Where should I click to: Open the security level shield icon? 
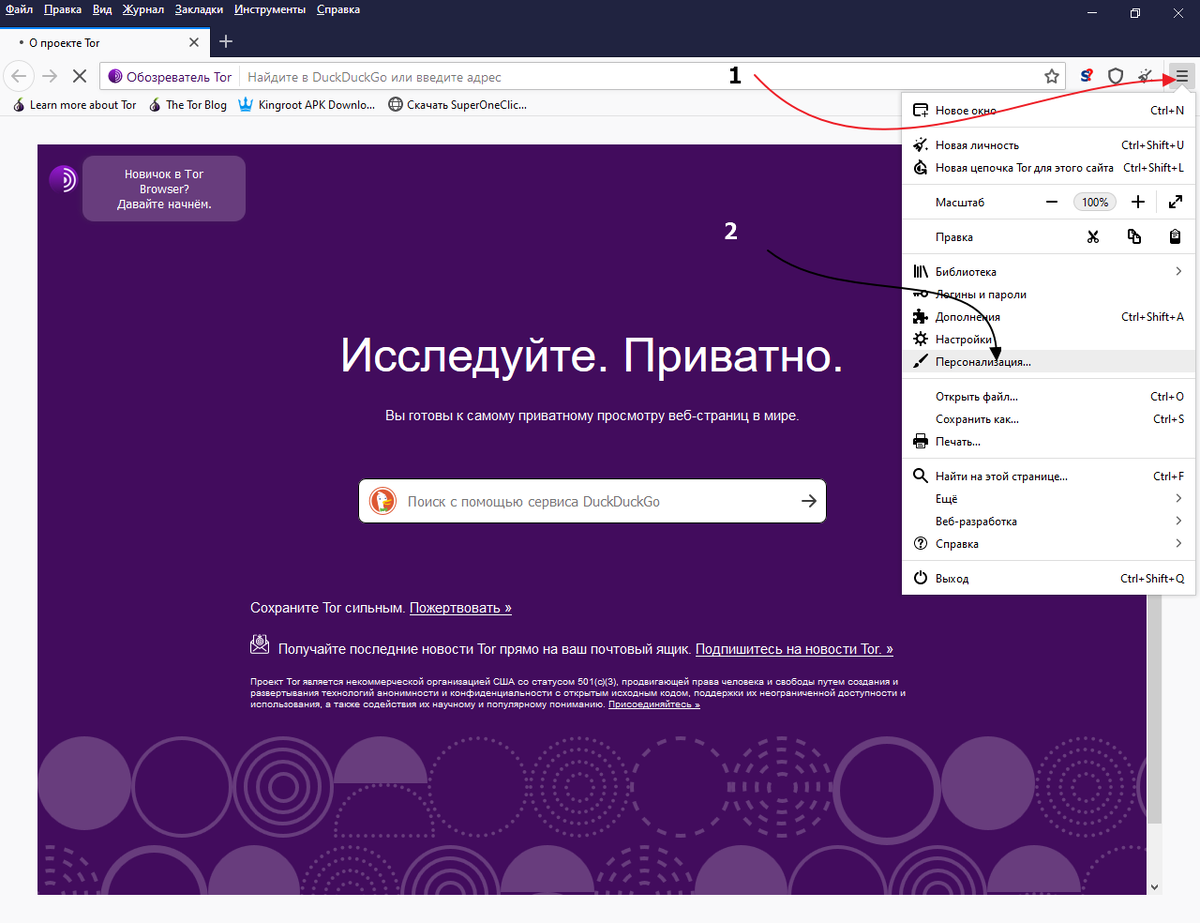tap(1116, 76)
